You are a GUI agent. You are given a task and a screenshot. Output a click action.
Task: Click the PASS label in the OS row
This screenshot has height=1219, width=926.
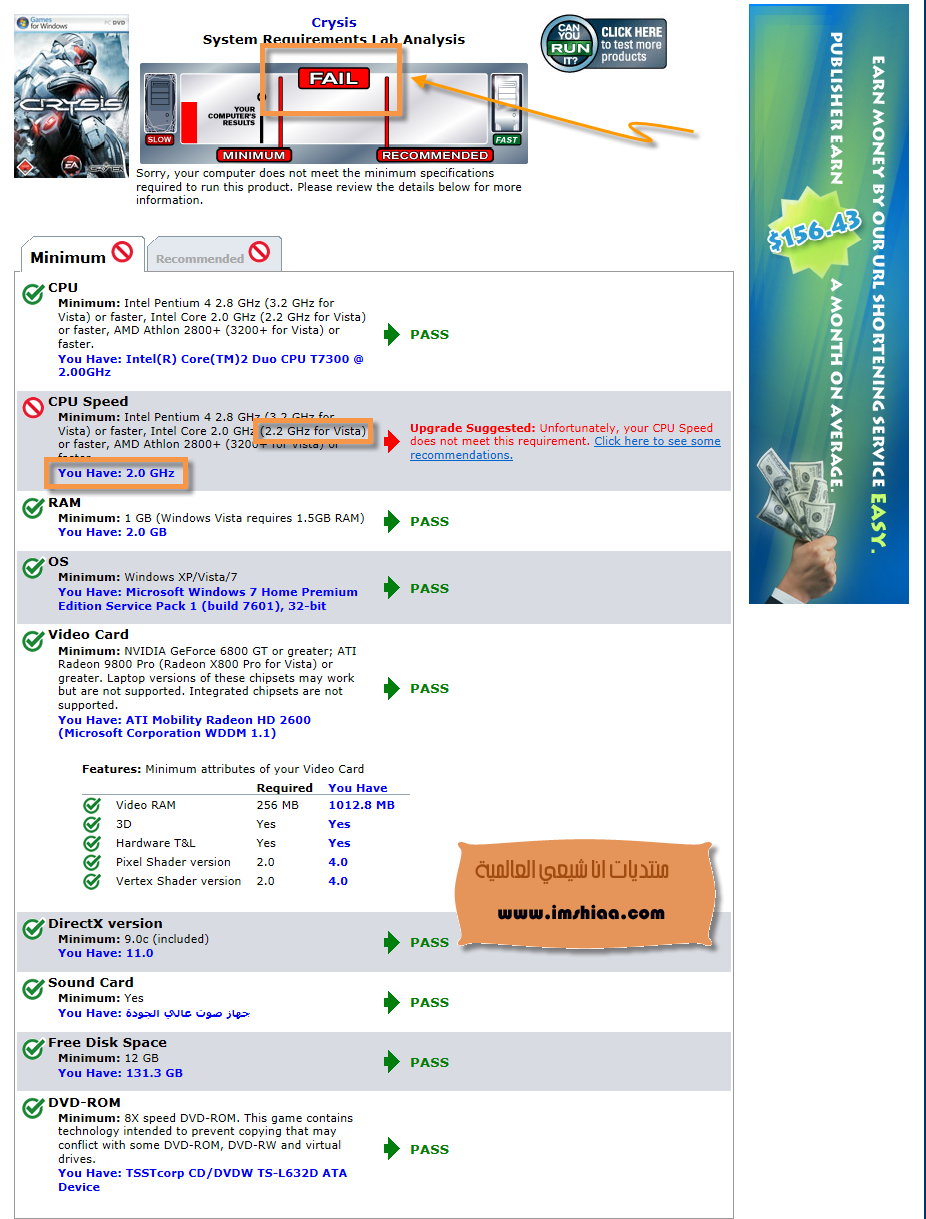(x=430, y=588)
